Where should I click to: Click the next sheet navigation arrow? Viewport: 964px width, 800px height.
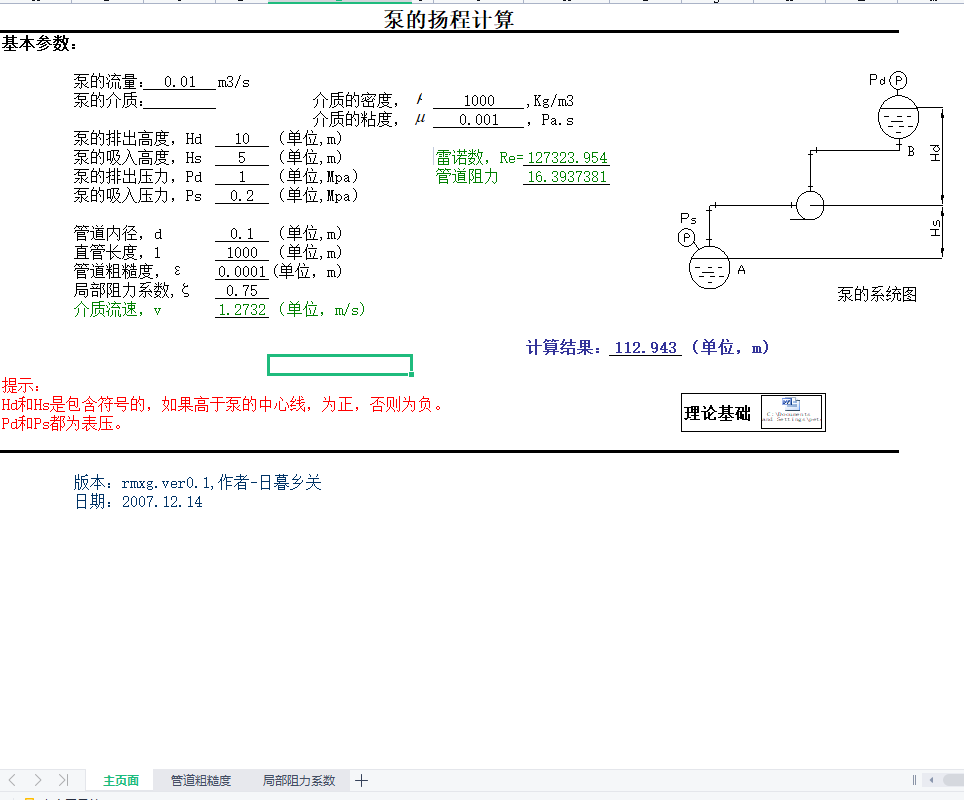pyautogui.click(x=38, y=780)
